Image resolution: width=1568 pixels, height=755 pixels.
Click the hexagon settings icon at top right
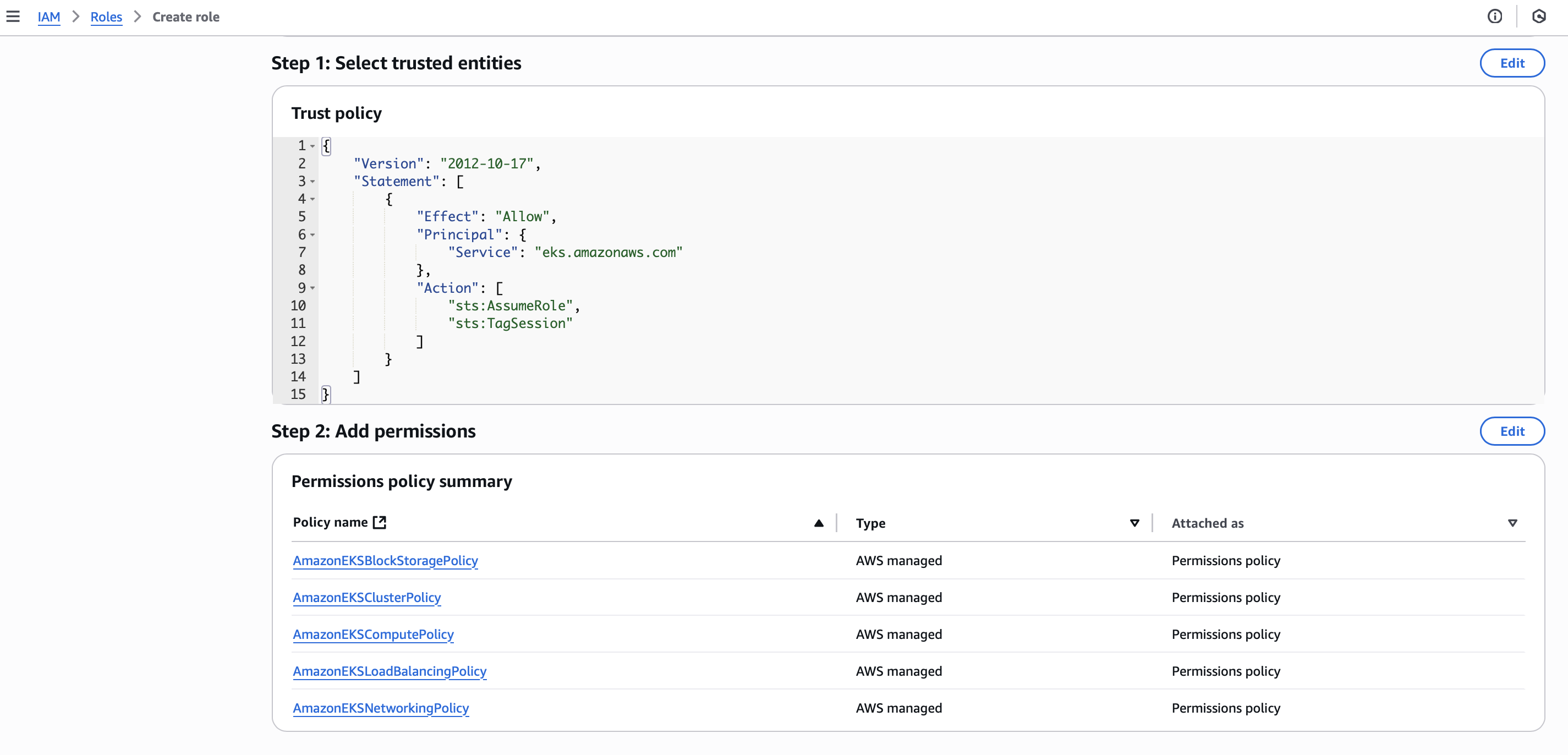(x=1539, y=17)
